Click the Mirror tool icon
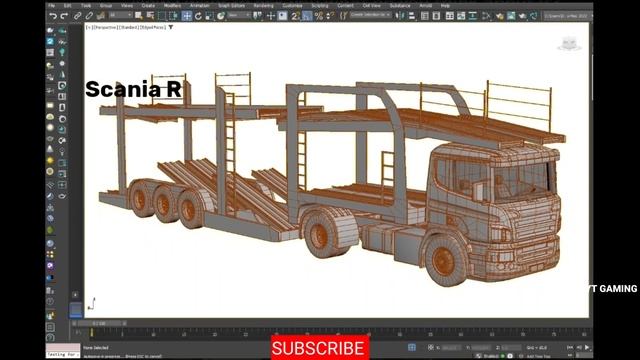 pyautogui.click(x=400, y=16)
